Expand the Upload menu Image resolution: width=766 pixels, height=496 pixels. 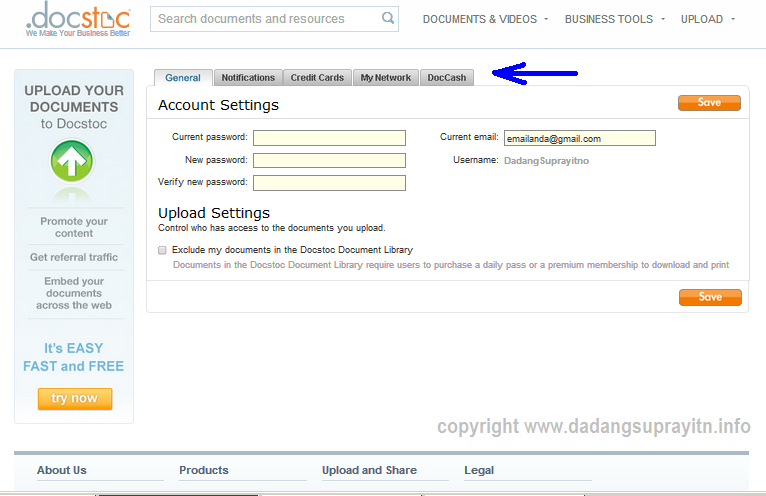pos(707,19)
